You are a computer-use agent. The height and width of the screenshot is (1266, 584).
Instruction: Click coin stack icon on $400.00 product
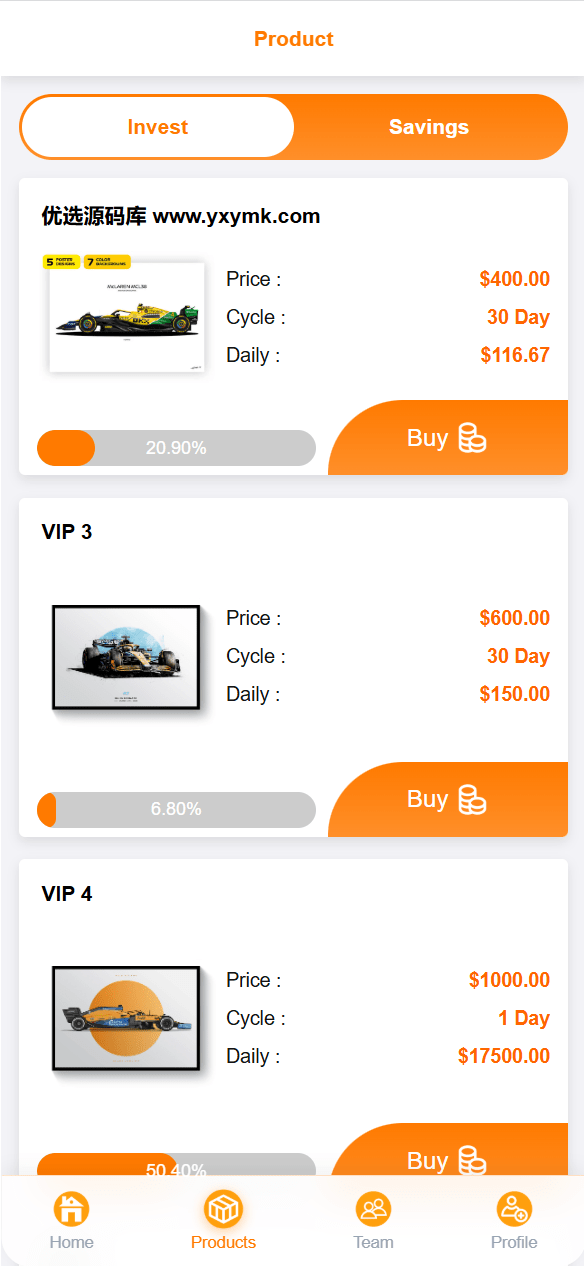point(472,438)
